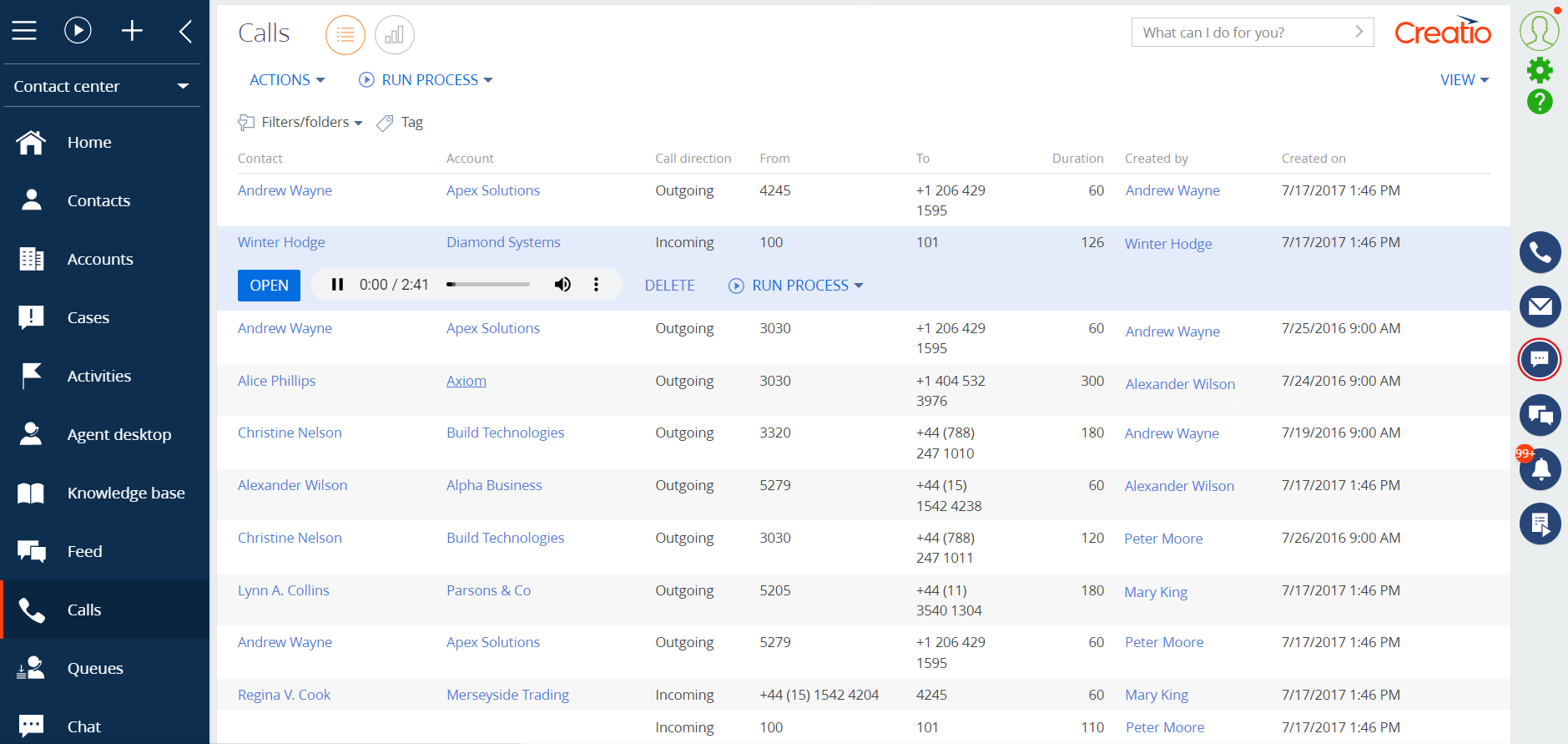Sort by the Call direction column header
1568x744 pixels.
(x=693, y=159)
